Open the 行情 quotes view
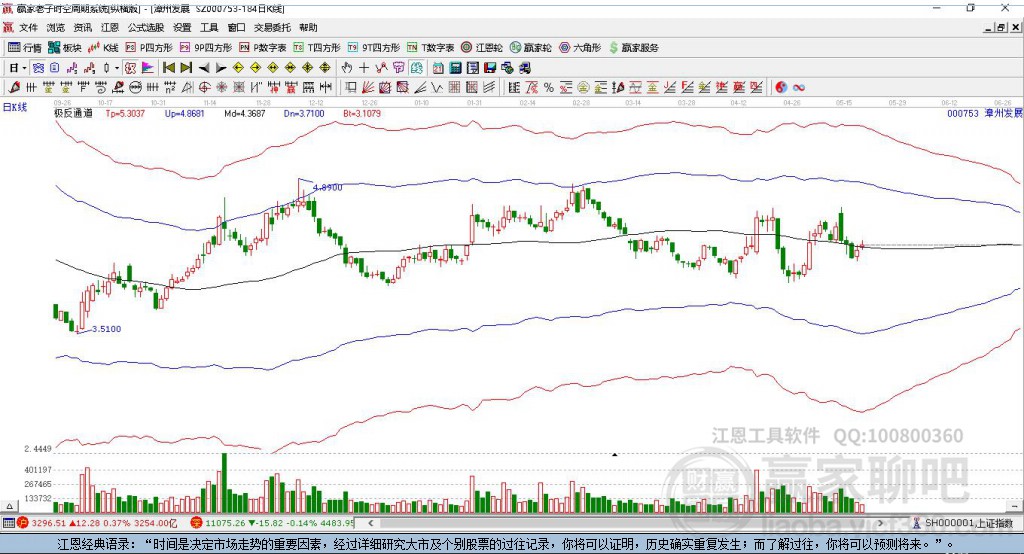 (x=25, y=48)
